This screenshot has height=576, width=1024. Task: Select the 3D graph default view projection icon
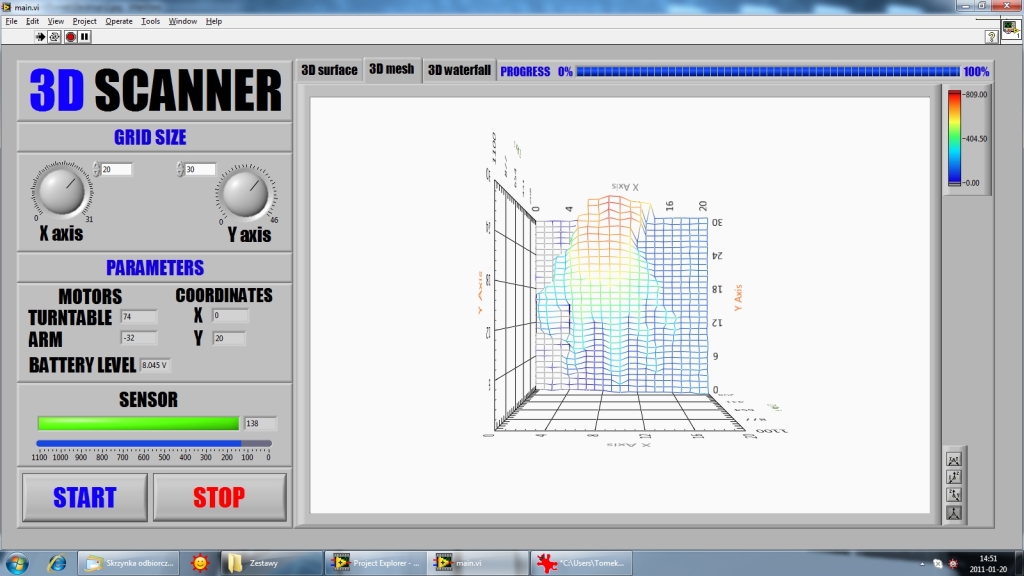954,513
